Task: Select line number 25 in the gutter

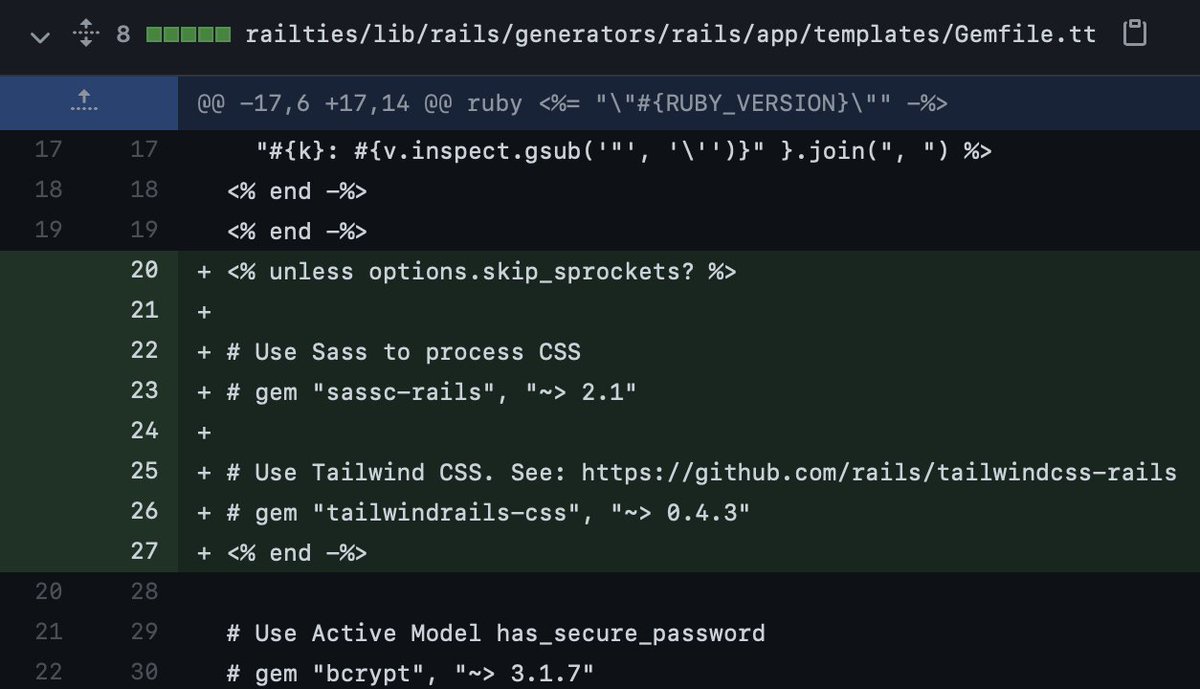Action: click(x=144, y=471)
